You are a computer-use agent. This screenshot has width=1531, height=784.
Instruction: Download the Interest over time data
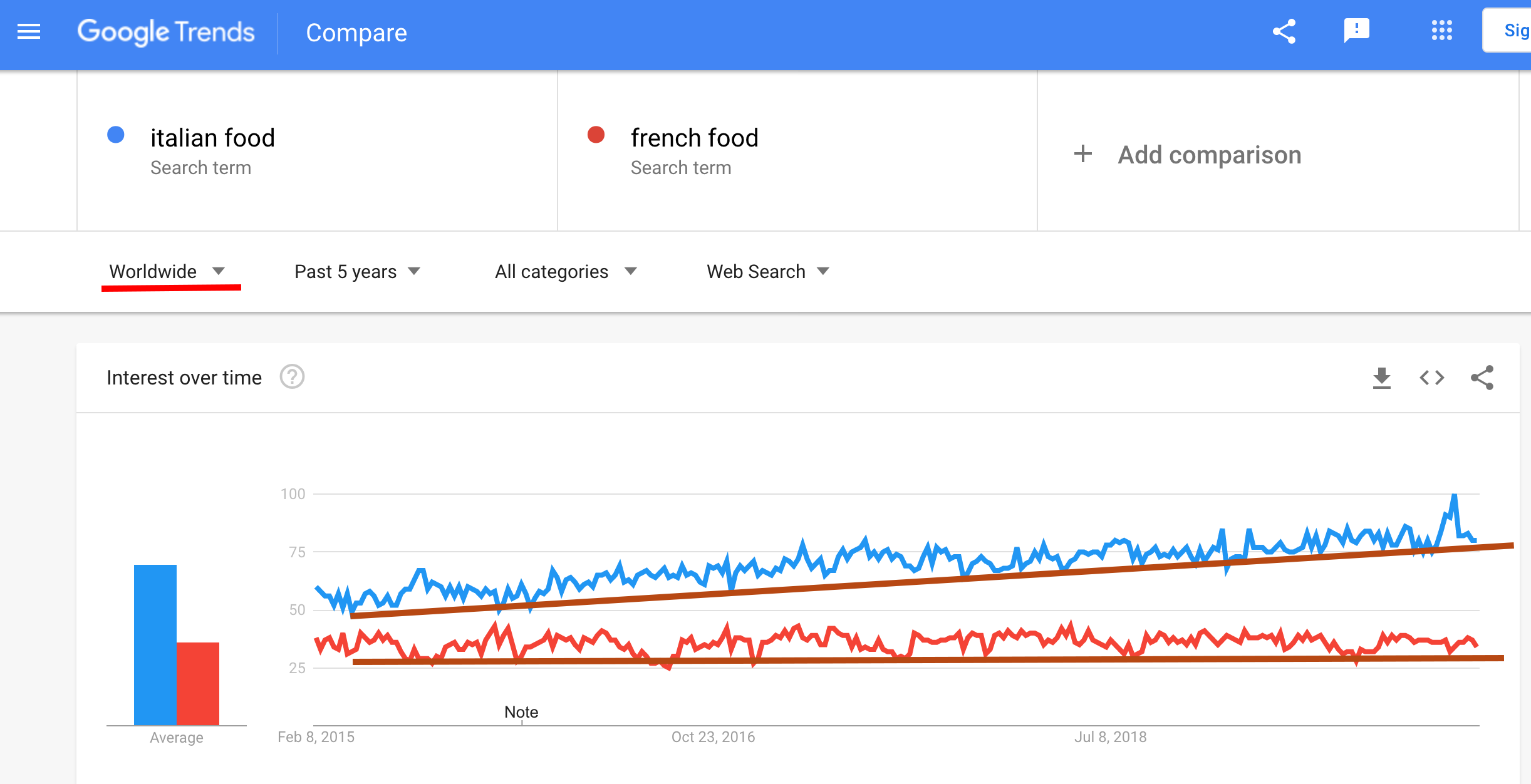[1381, 378]
